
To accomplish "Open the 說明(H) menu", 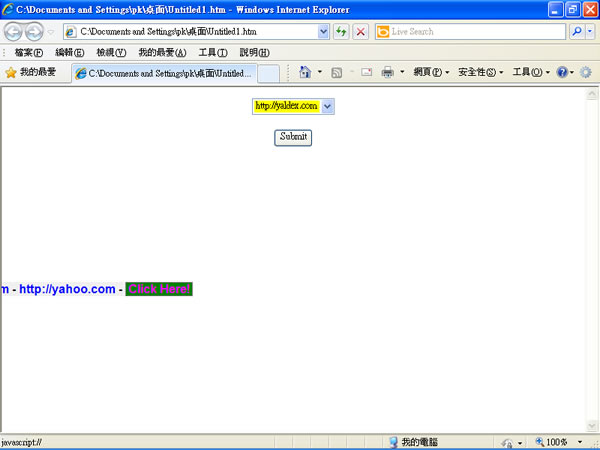I will point(254,52).
